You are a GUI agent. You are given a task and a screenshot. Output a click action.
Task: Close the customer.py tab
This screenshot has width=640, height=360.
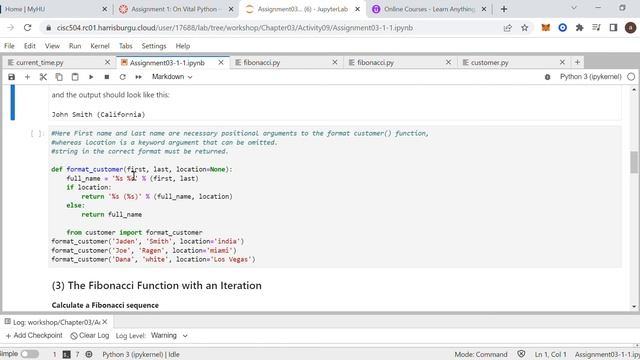coord(562,62)
